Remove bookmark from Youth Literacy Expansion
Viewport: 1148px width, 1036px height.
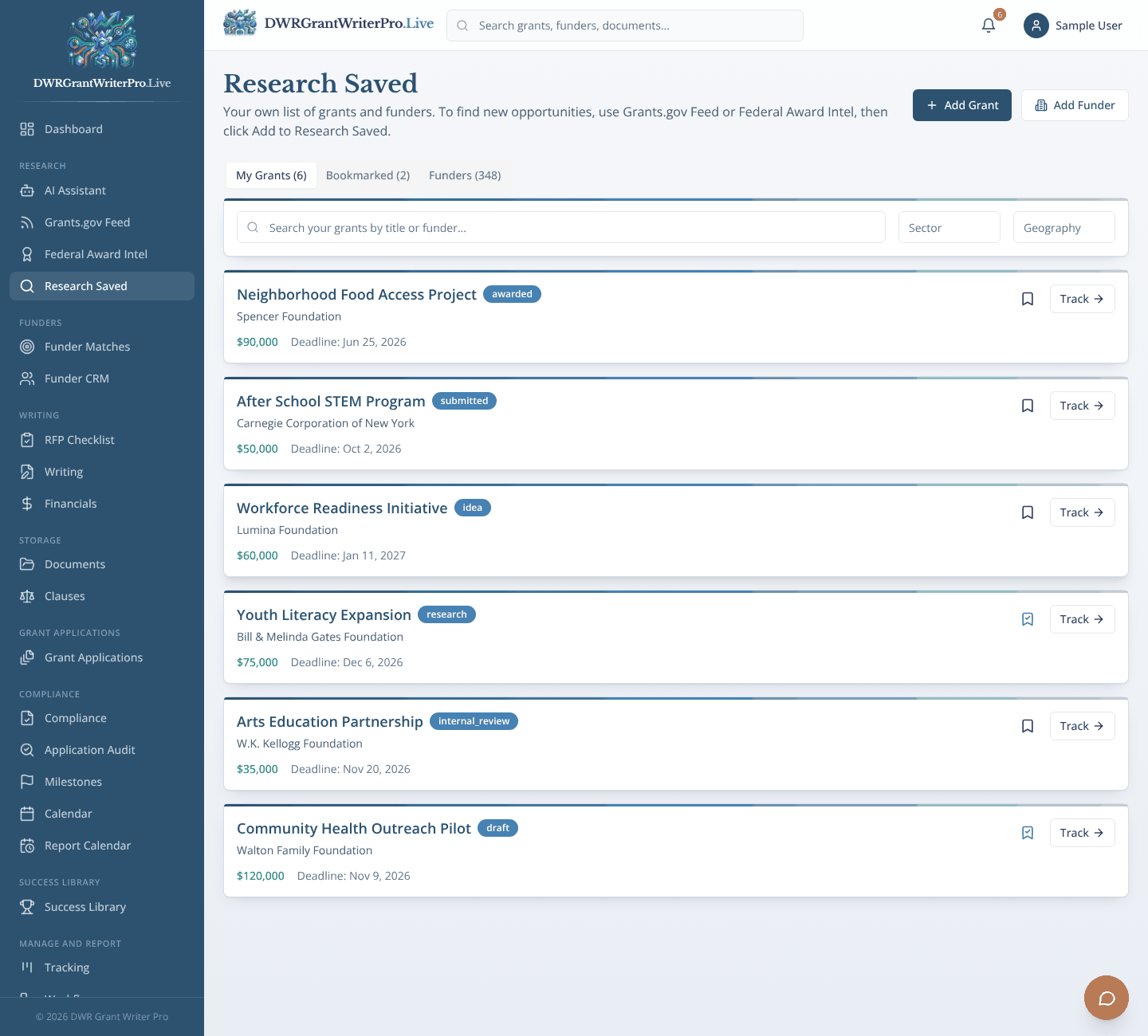(x=1028, y=619)
